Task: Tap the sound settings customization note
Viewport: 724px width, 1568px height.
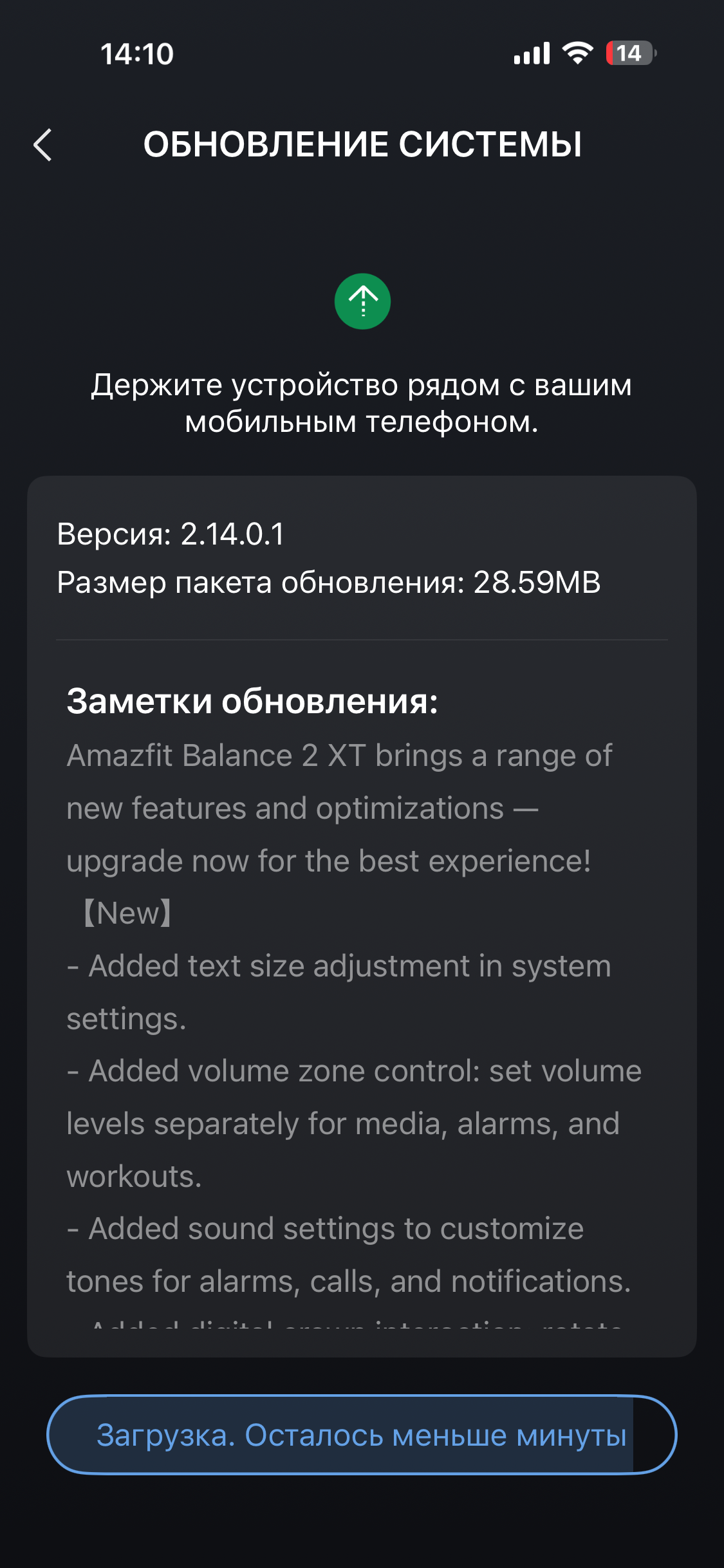Action: coord(348,1255)
